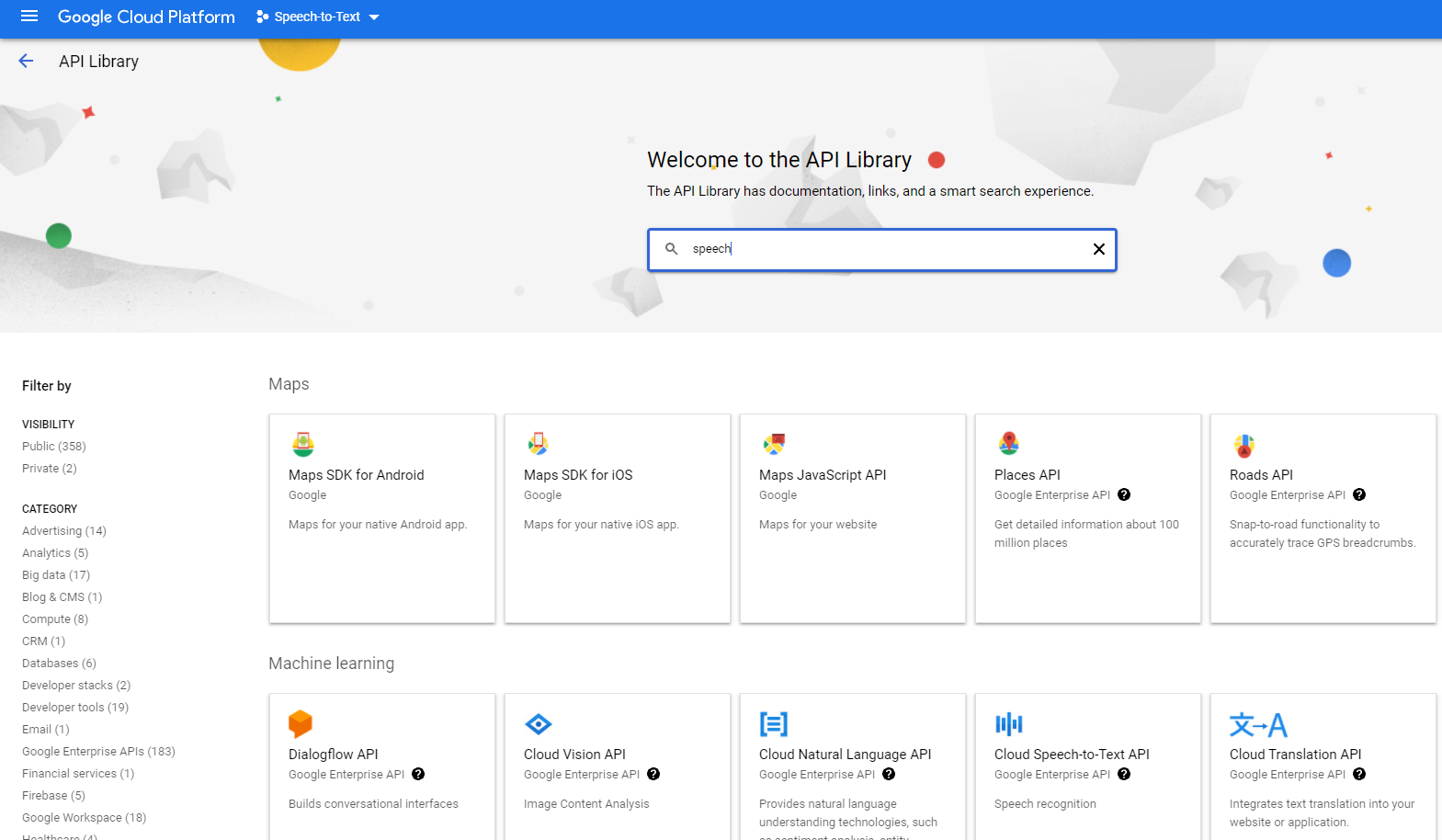1442x840 pixels.
Task: Filter by Public visibility
Action: (x=53, y=447)
